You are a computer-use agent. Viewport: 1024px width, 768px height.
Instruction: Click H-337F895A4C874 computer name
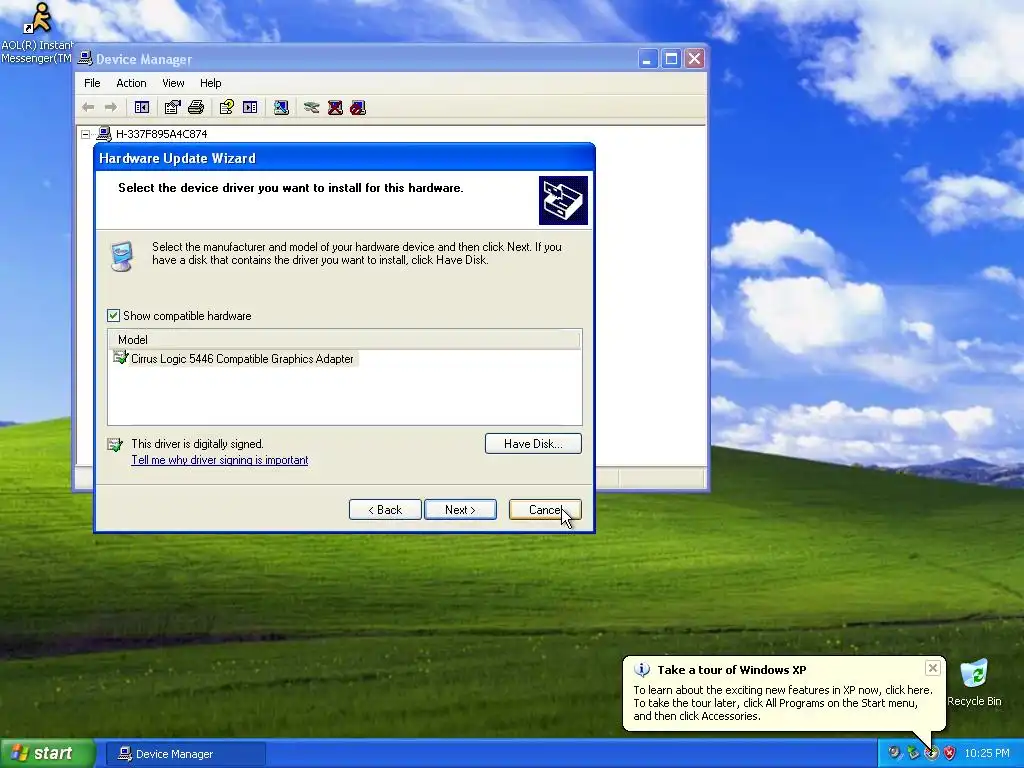(161, 134)
